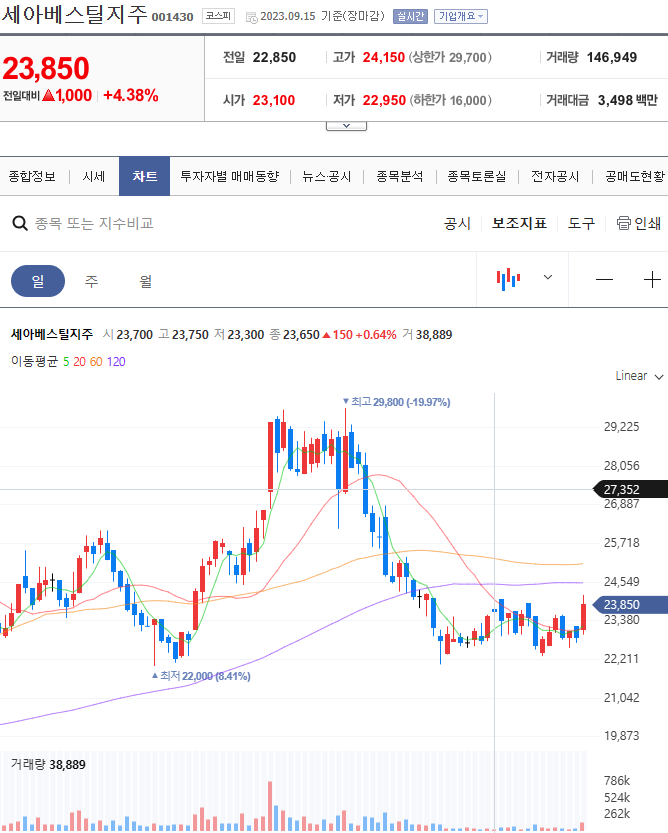This screenshot has width=668, height=833.
Task: Click the 거래대금 3,498 백만 value
Action: click(x=628, y=100)
